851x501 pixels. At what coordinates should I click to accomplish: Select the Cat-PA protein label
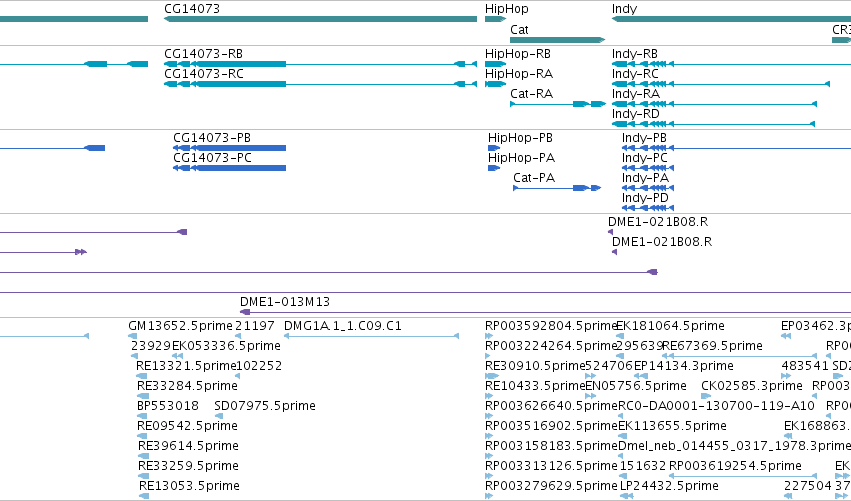(x=534, y=178)
